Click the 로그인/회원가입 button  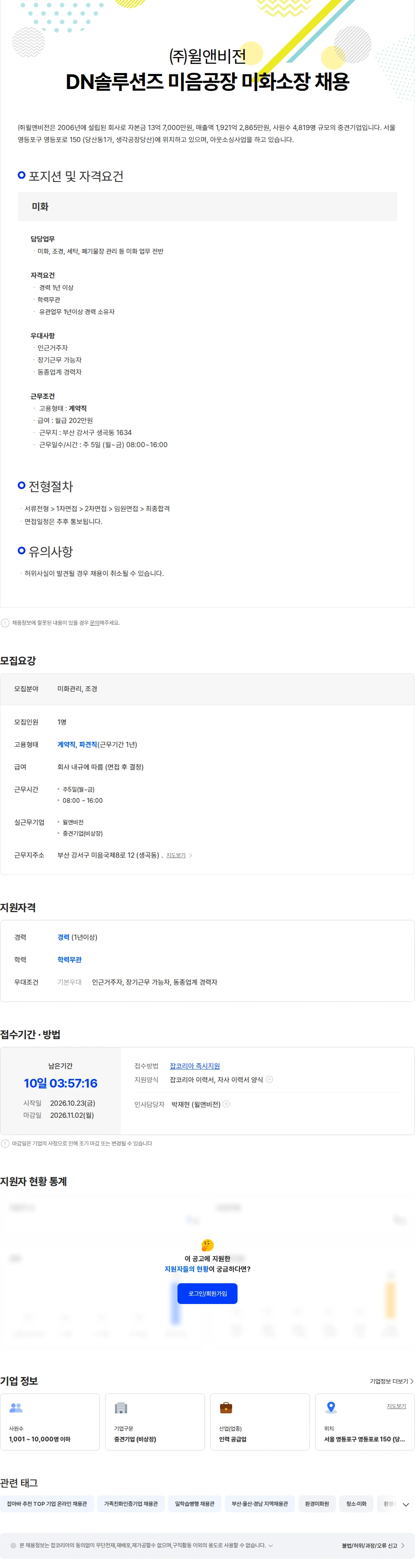point(207,1294)
